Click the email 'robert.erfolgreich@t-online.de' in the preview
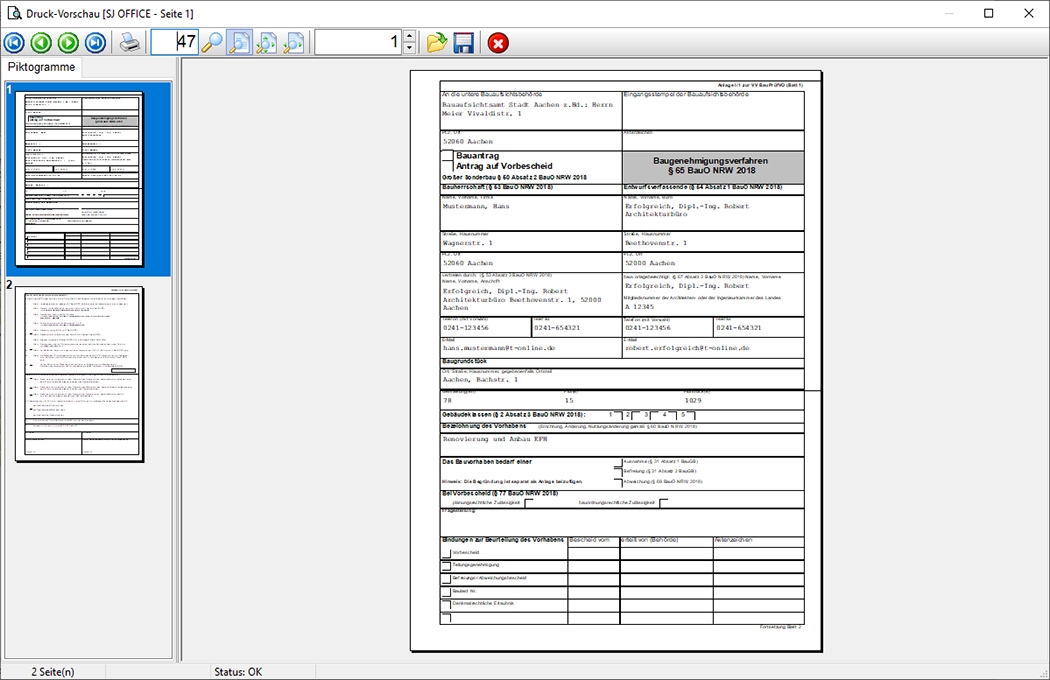Image resolution: width=1050 pixels, height=680 pixels. pos(687,348)
